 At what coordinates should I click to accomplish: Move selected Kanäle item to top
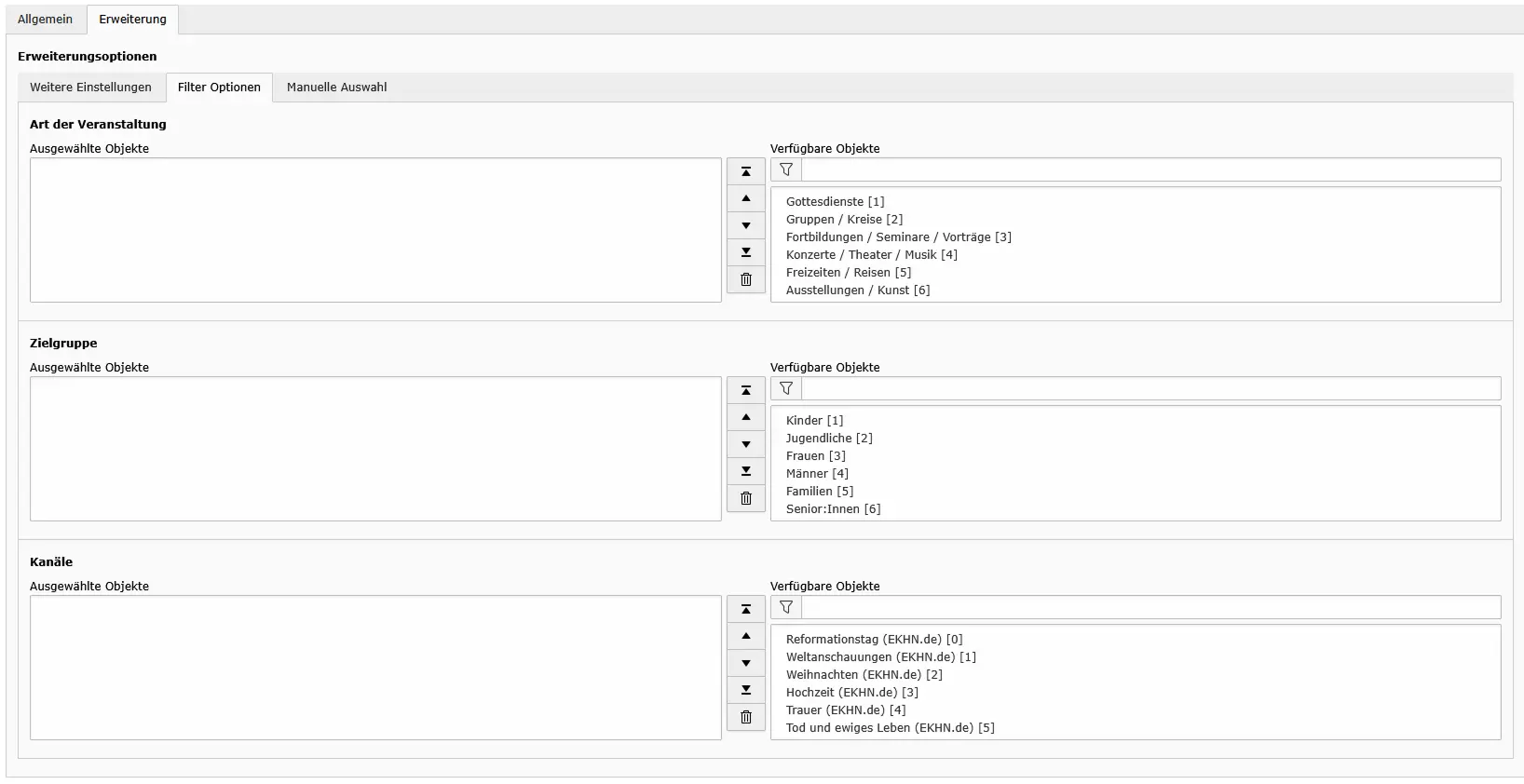point(745,609)
